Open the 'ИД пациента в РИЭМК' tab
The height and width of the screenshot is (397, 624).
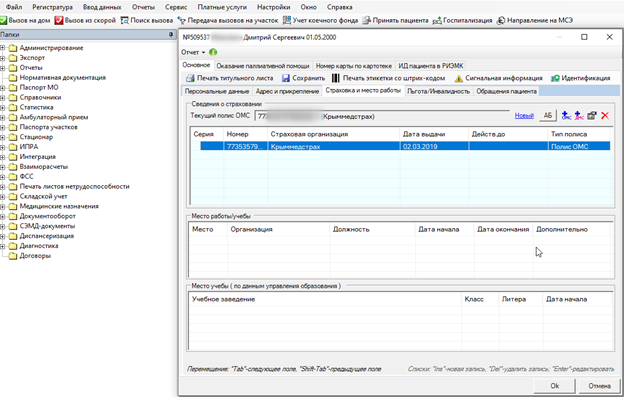click(x=431, y=66)
